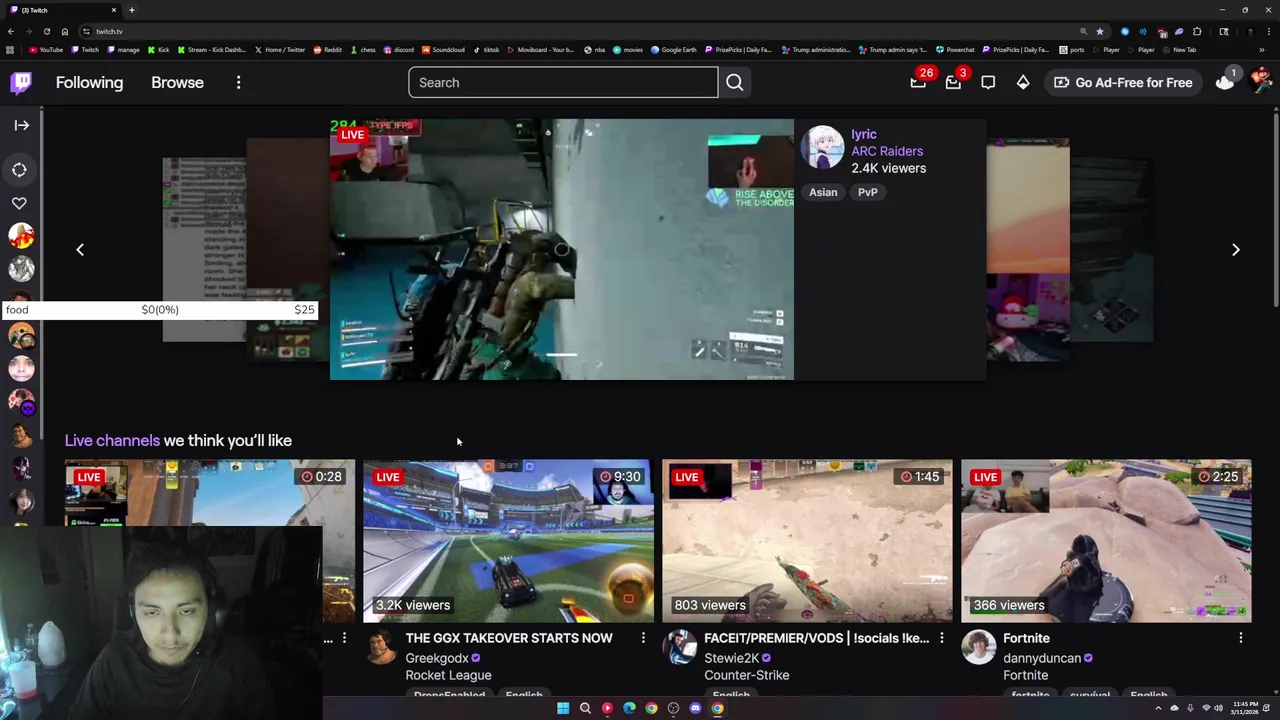This screenshot has width=1280, height=720.
Task: Open the Counter-Strike category link
Action: coord(747,675)
